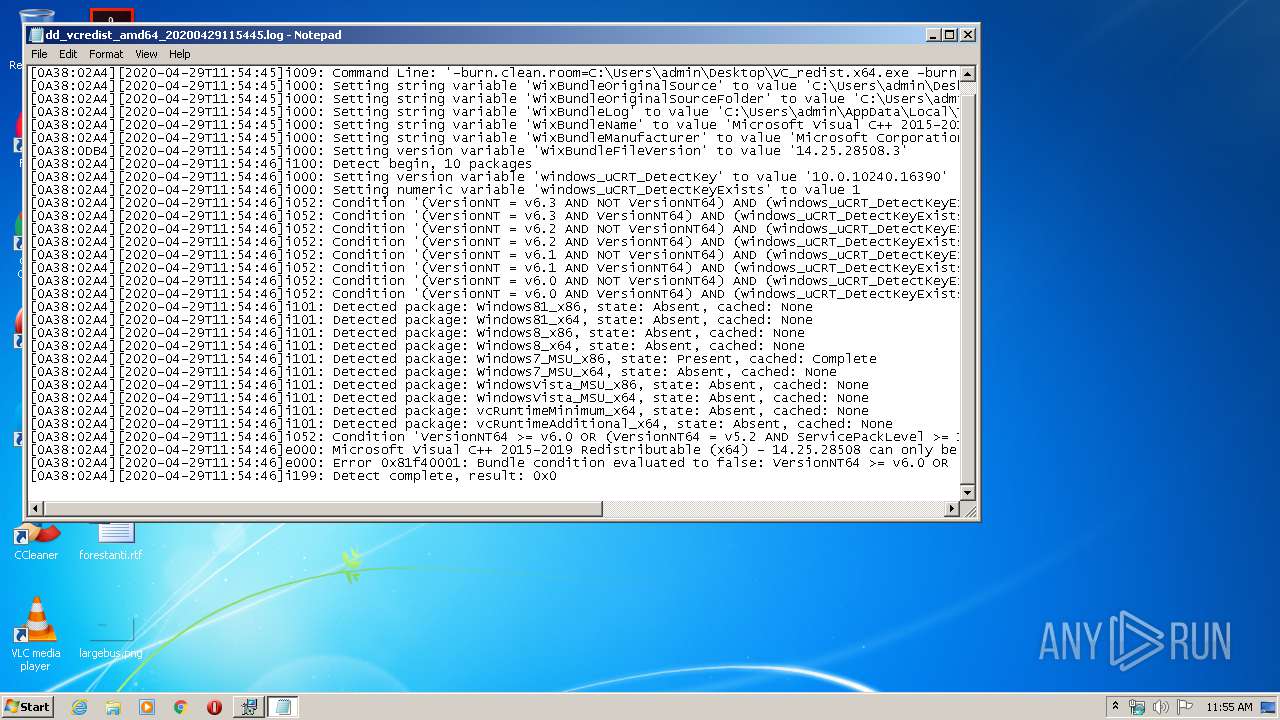Open the Help menu in Notepad
This screenshot has width=1280, height=720.
pos(180,54)
